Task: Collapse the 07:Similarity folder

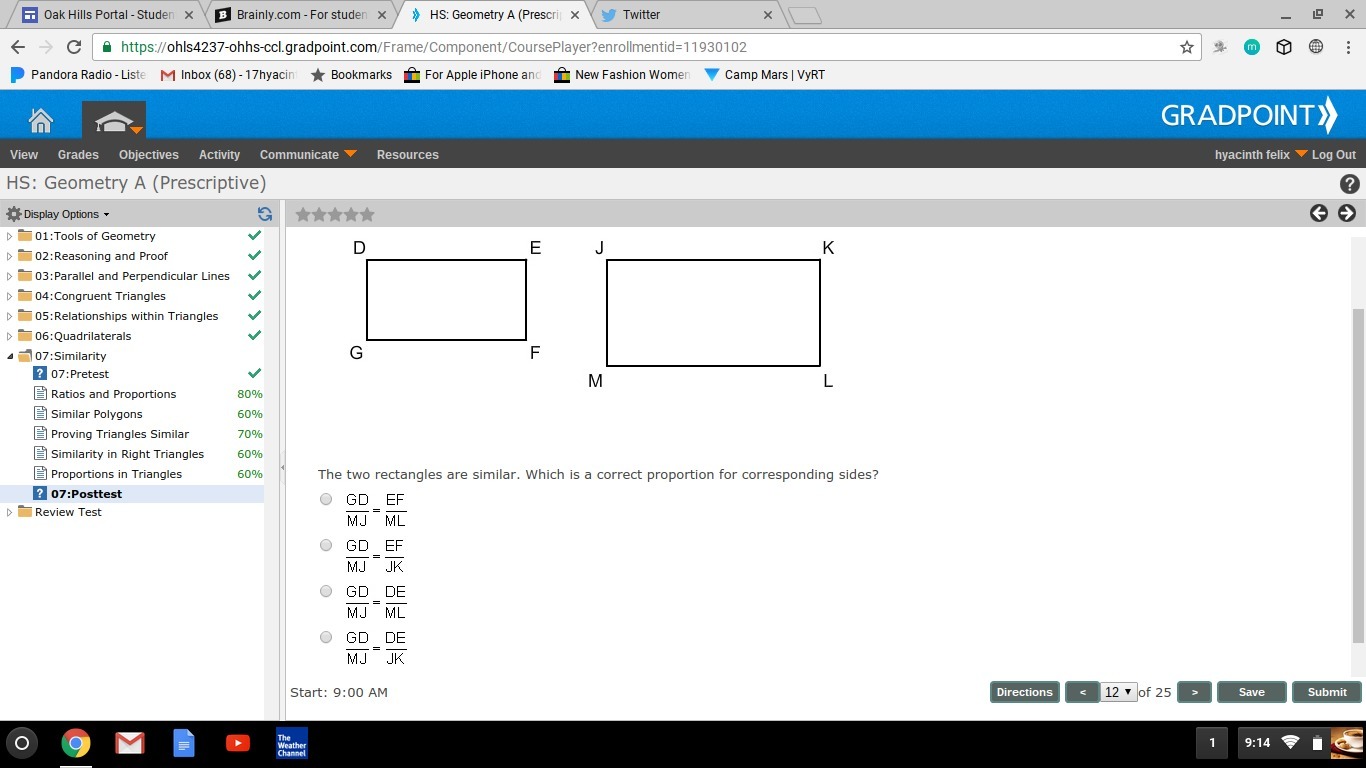Action: coord(10,356)
